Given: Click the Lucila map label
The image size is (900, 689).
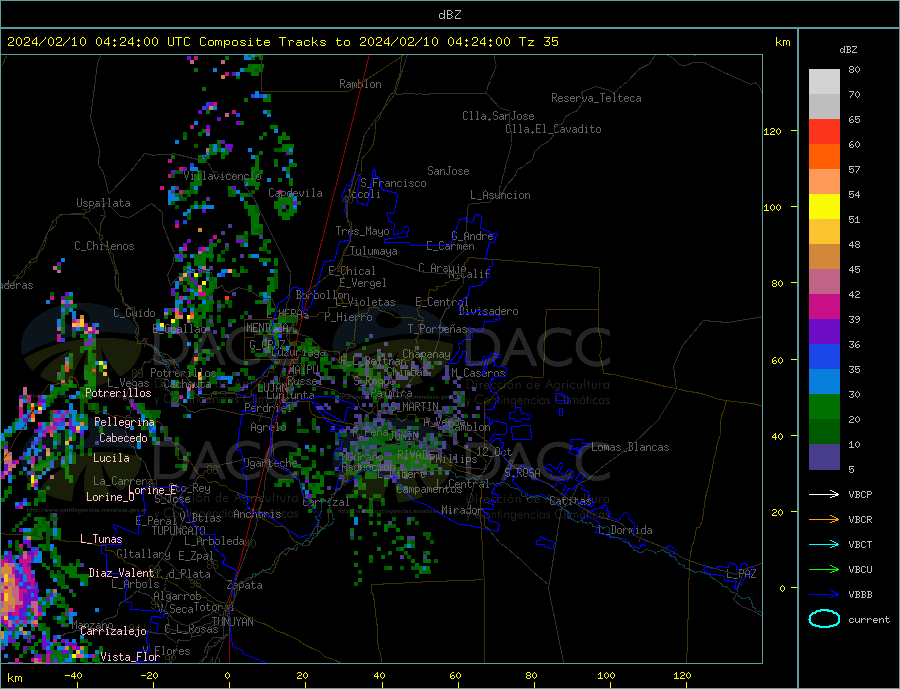Looking at the screenshot, I should pos(111,458).
